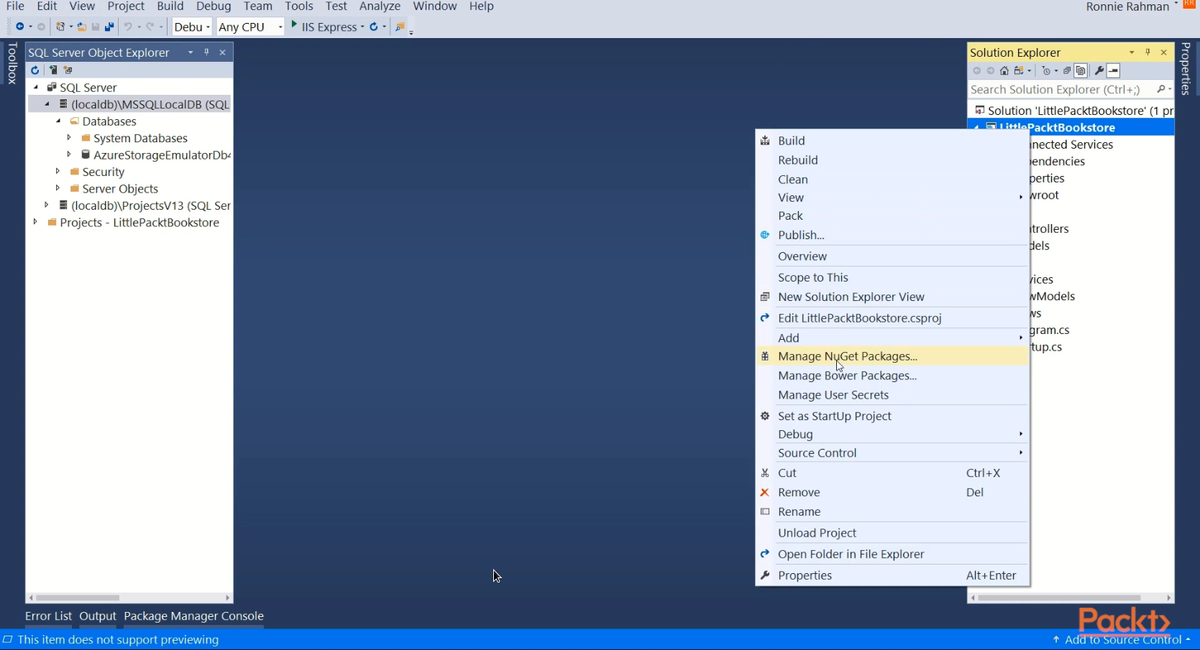This screenshot has width=1200, height=650.
Task: Choose Manage Bower Packages... menu entry
Action: (847, 376)
